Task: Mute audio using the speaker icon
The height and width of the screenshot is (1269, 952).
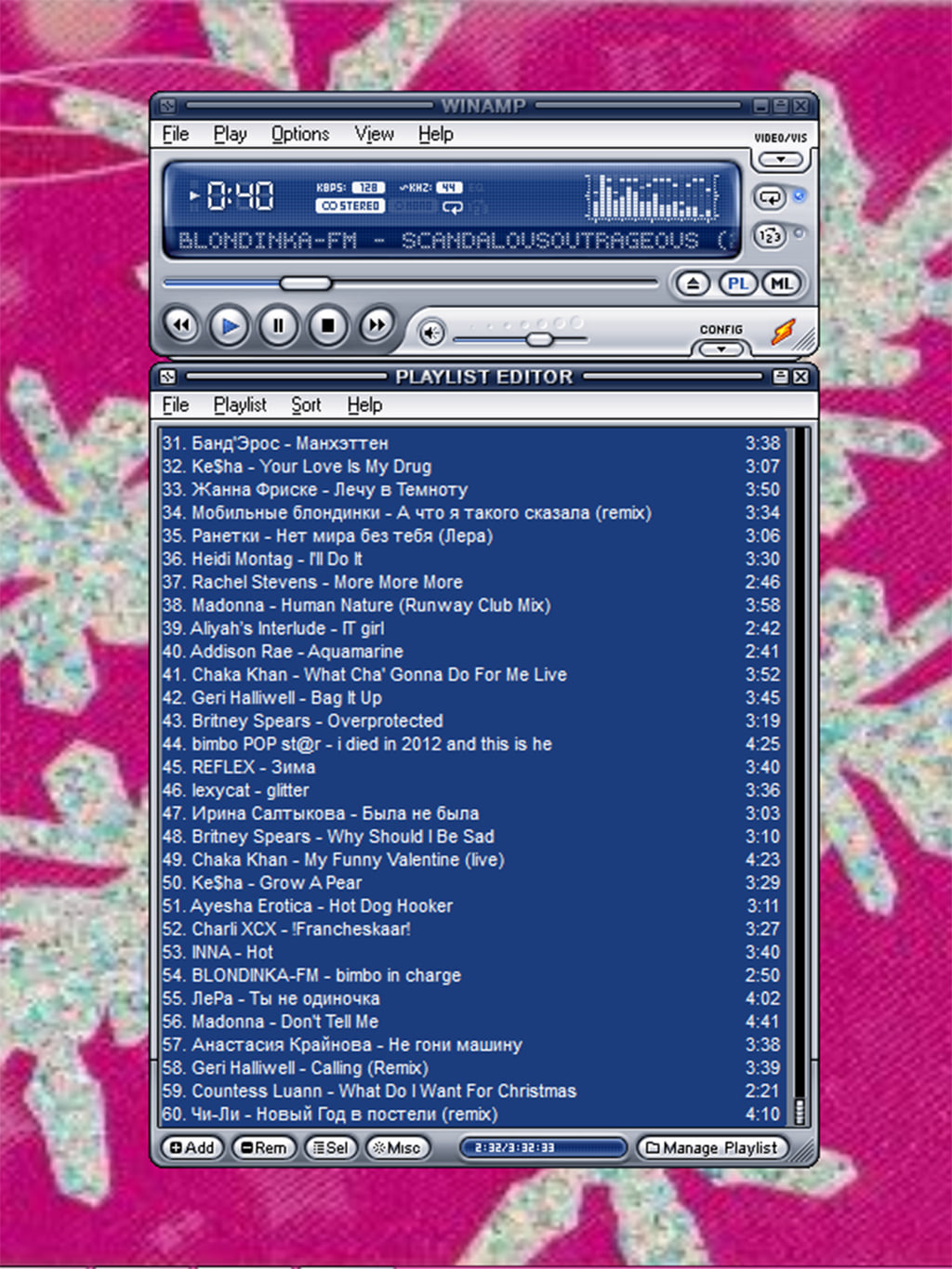Action: point(431,333)
